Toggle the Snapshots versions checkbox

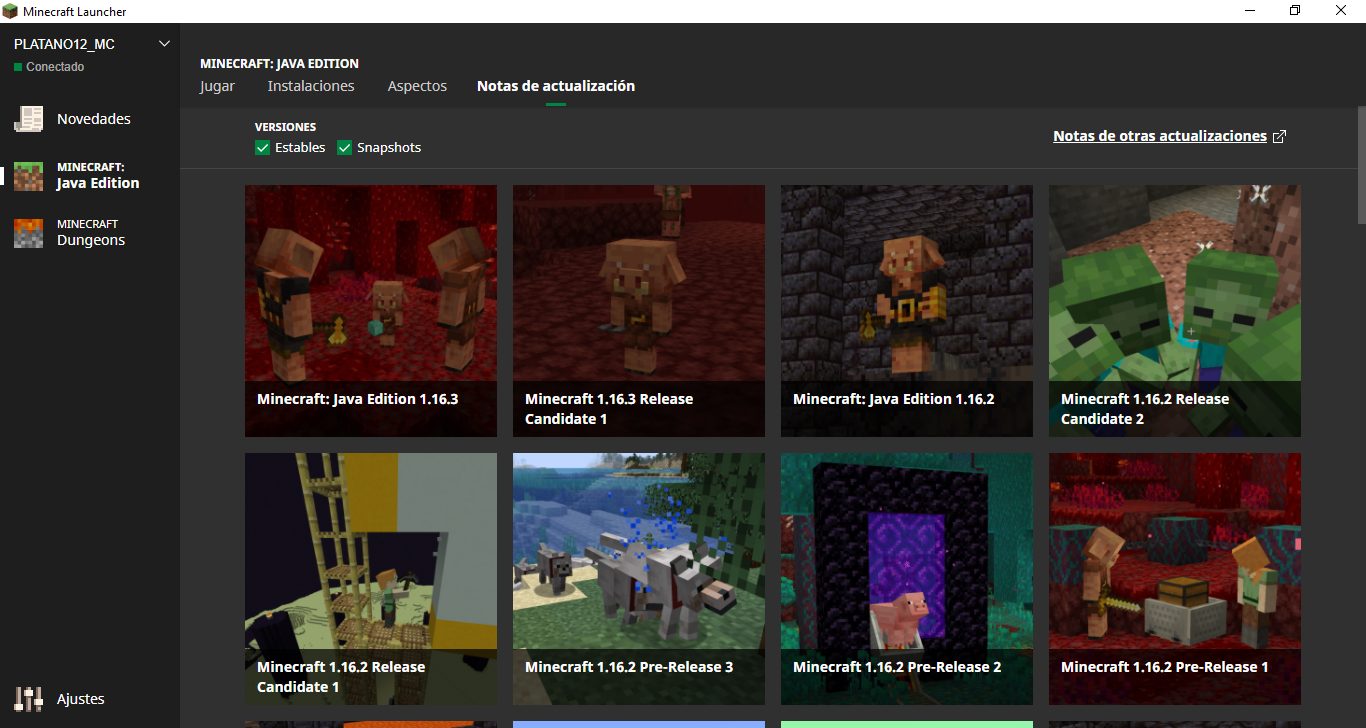point(345,148)
